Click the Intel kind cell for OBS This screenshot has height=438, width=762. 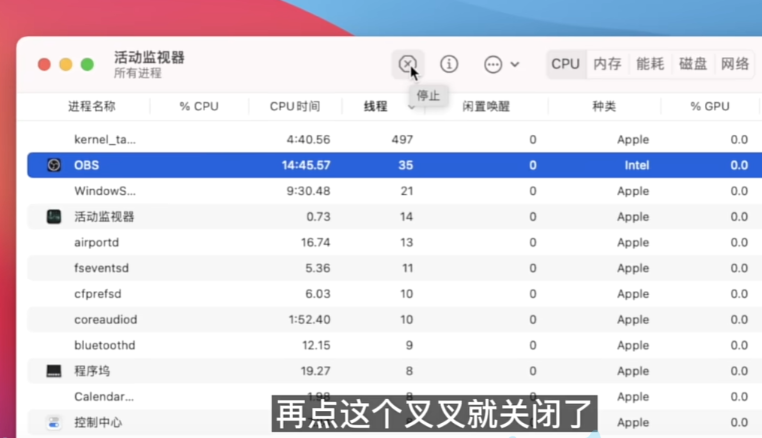tap(637, 165)
